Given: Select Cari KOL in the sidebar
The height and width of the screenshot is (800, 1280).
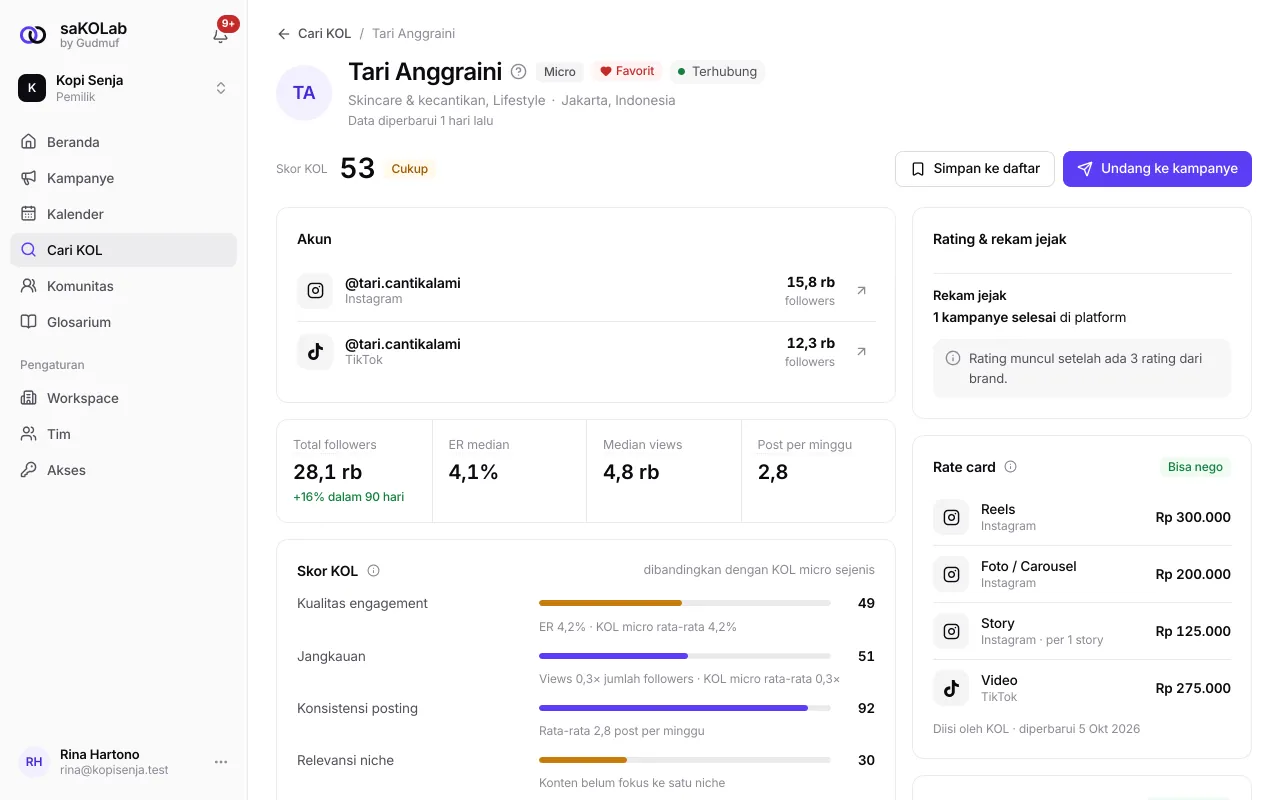Looking at the screenshot, I should point(123,250).
